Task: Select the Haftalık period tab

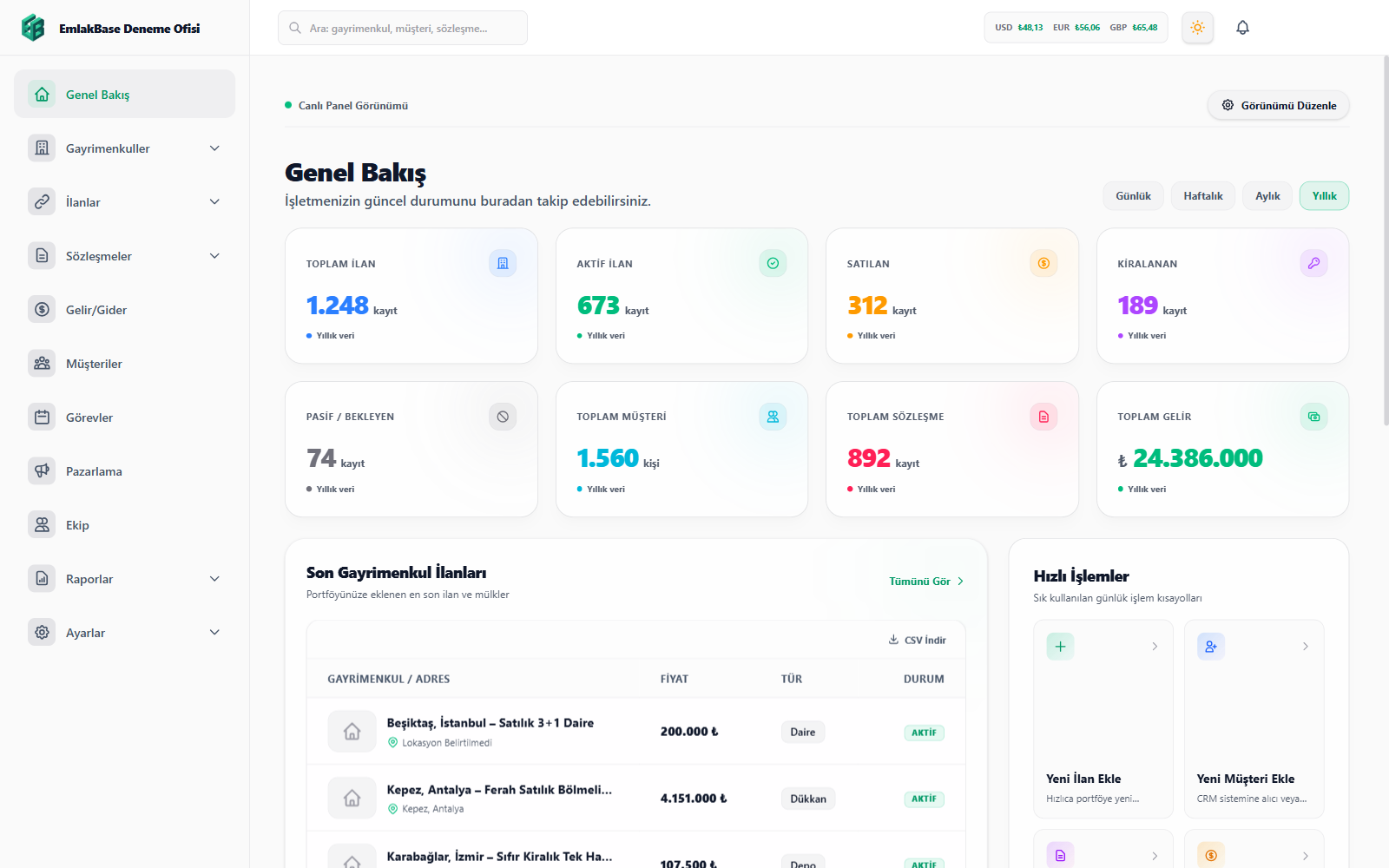Action: [1203, 196]
